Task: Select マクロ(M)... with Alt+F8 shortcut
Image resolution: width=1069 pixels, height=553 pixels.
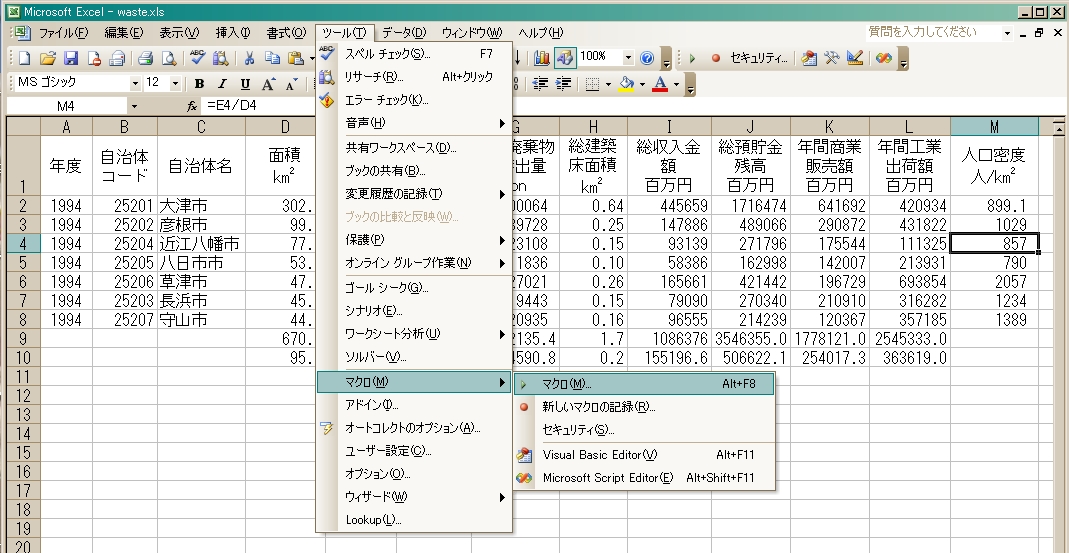Action: pos(644,384)
